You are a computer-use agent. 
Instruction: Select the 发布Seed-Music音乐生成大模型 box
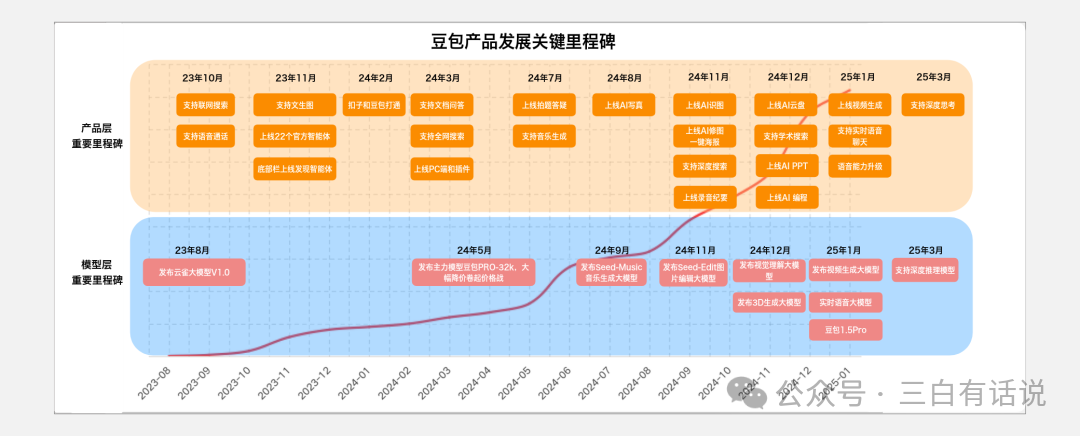tap(611, 272)
